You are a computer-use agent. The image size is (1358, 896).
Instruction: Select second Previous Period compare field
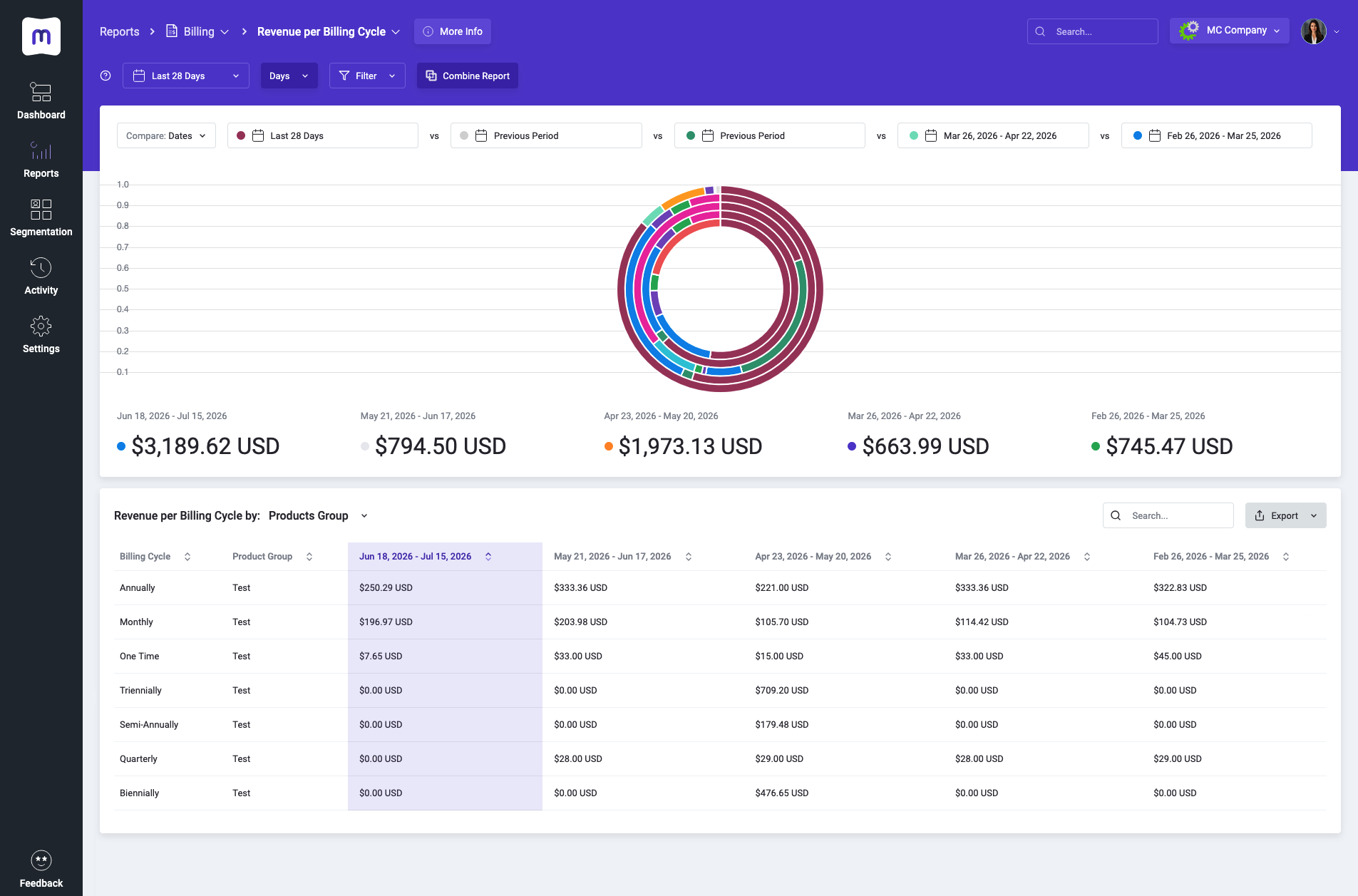tap(770, 135)
